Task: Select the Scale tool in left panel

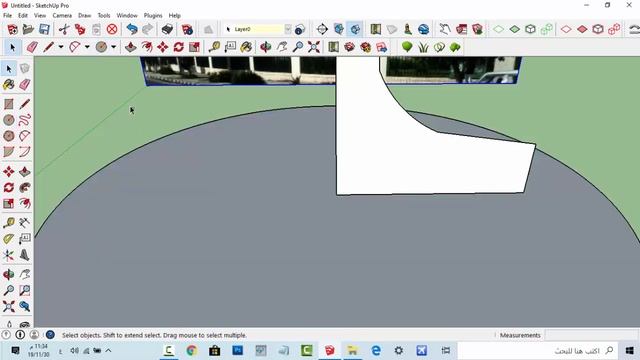Action: 9,204
